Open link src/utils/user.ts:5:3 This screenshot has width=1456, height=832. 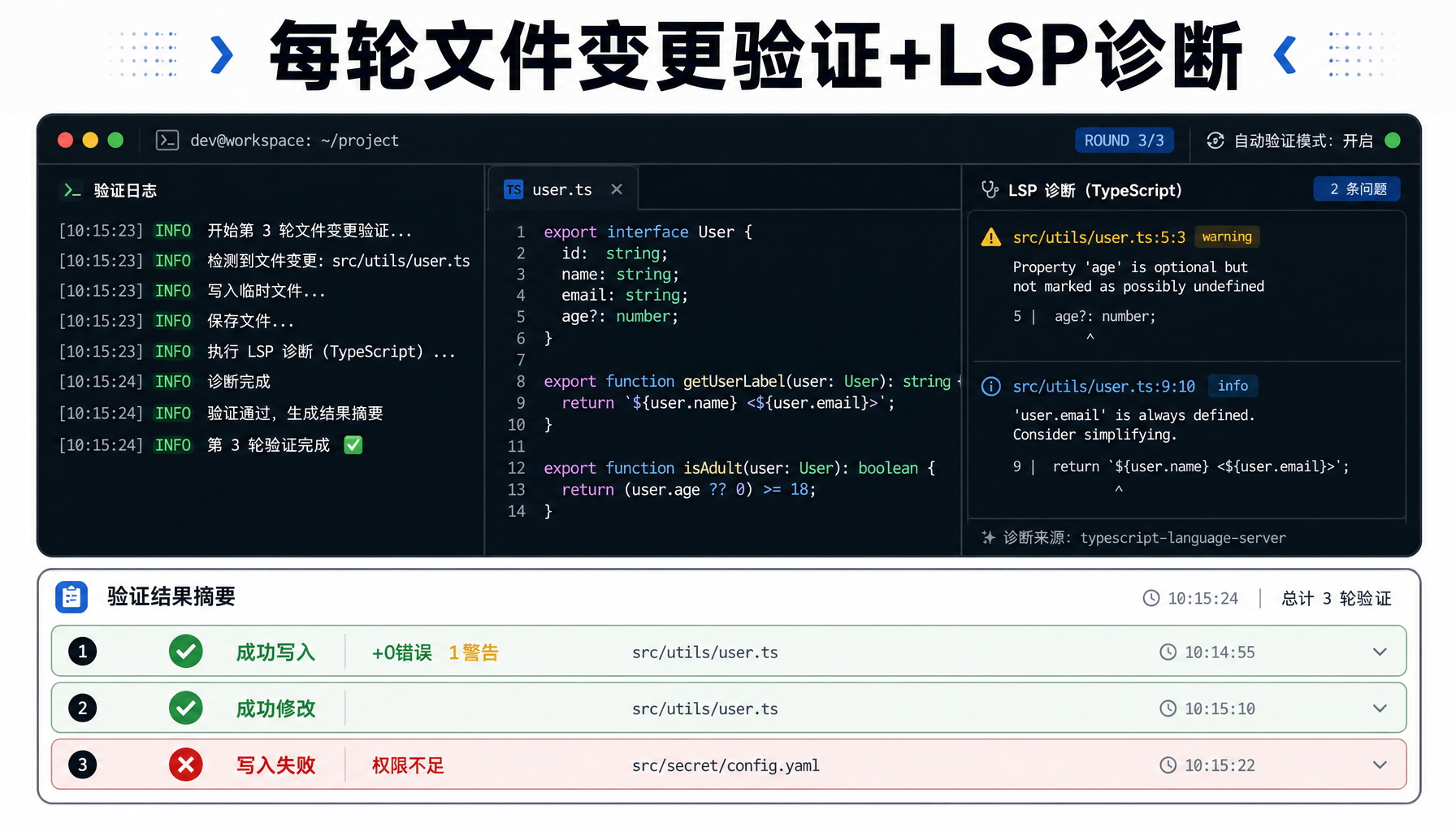click(x=1098, y=237)
